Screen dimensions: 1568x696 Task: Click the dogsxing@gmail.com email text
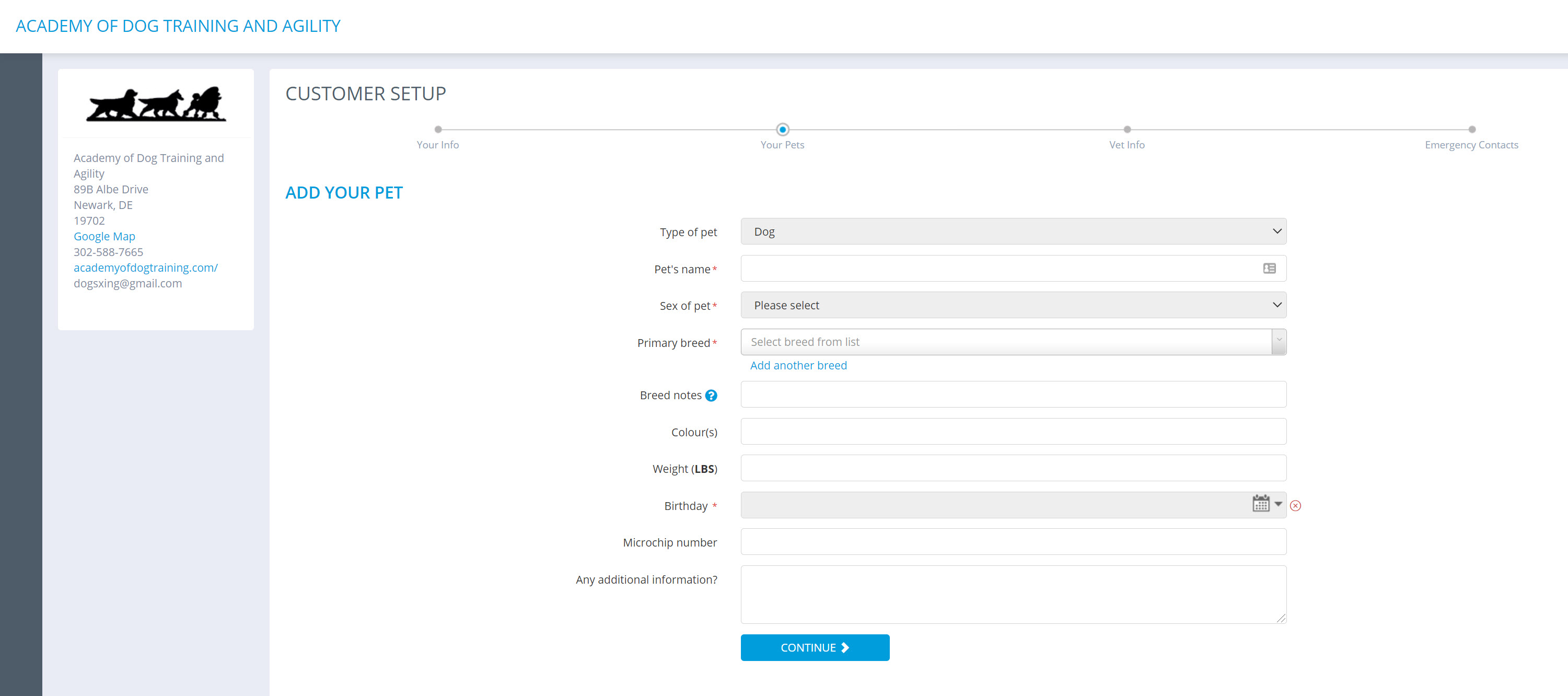pos(128,283)
